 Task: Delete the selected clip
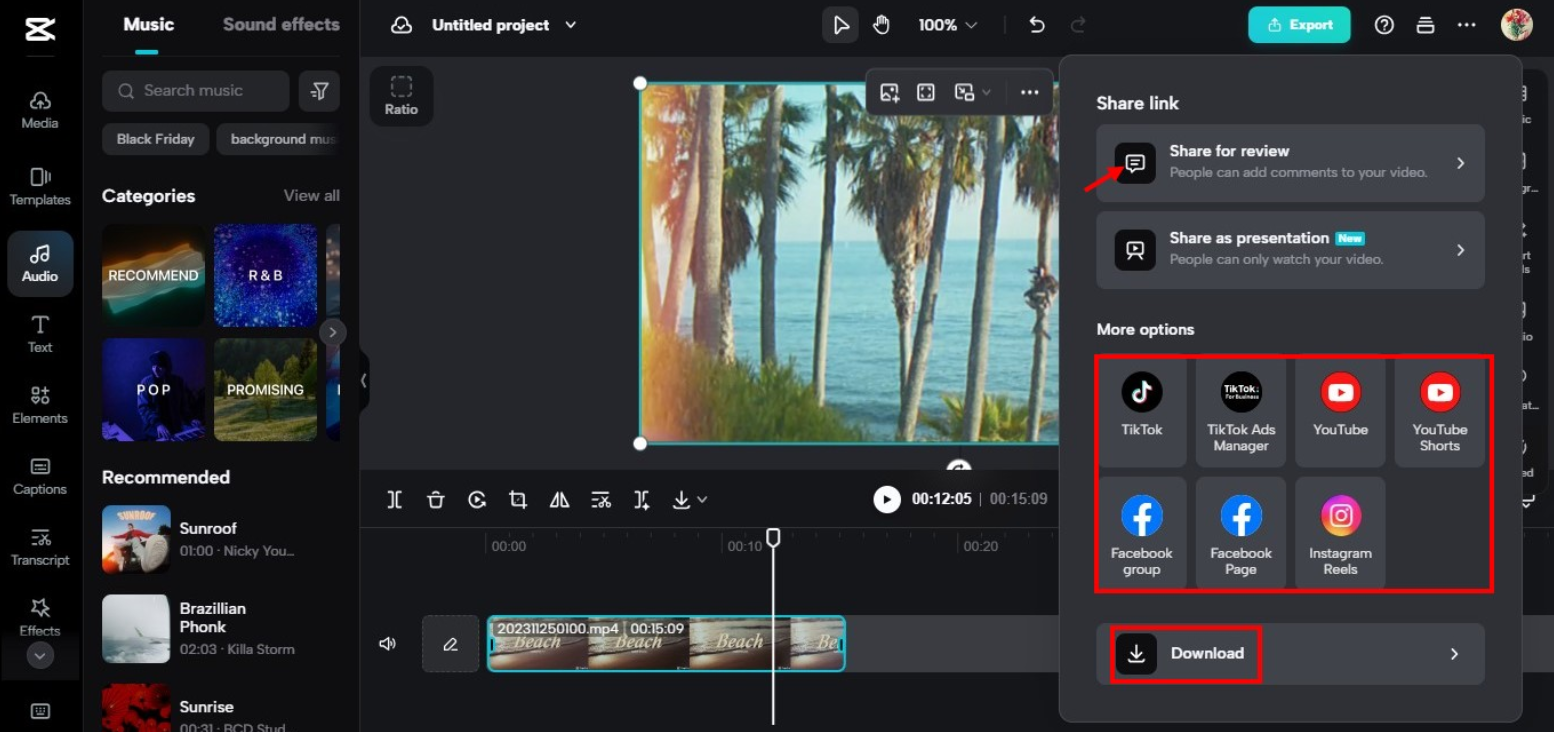[436, 499]
